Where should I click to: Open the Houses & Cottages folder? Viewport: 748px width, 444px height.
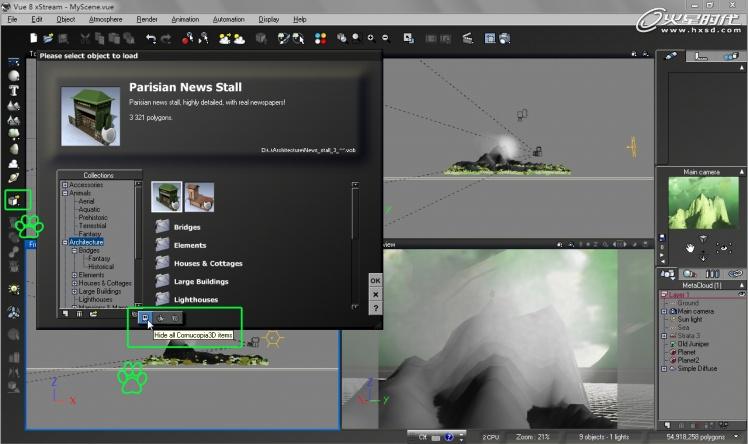pyautogui.click(x=199, y=263)
